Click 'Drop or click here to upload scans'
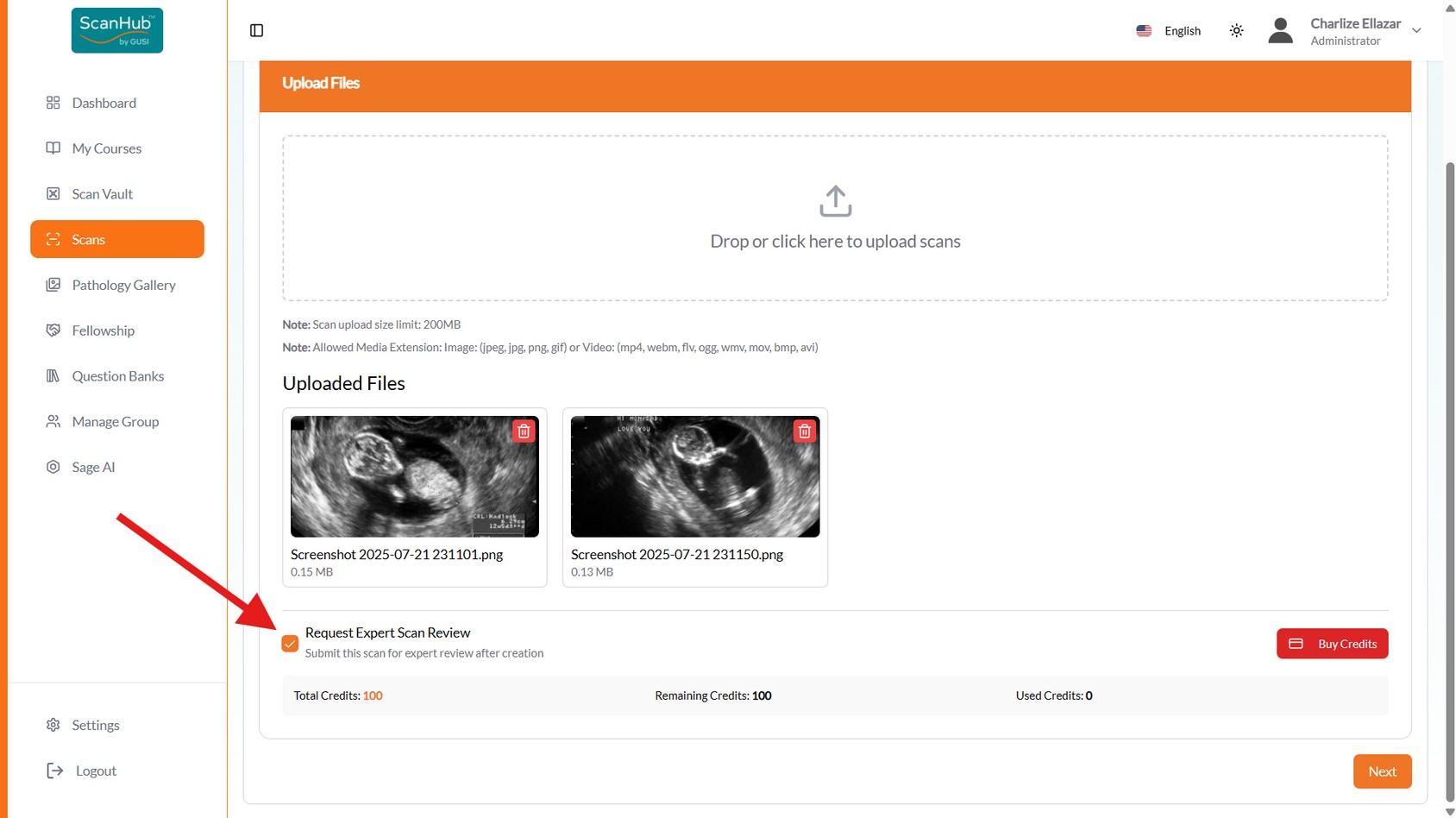Screen dimensions: 1456x818 coord(835,242)
